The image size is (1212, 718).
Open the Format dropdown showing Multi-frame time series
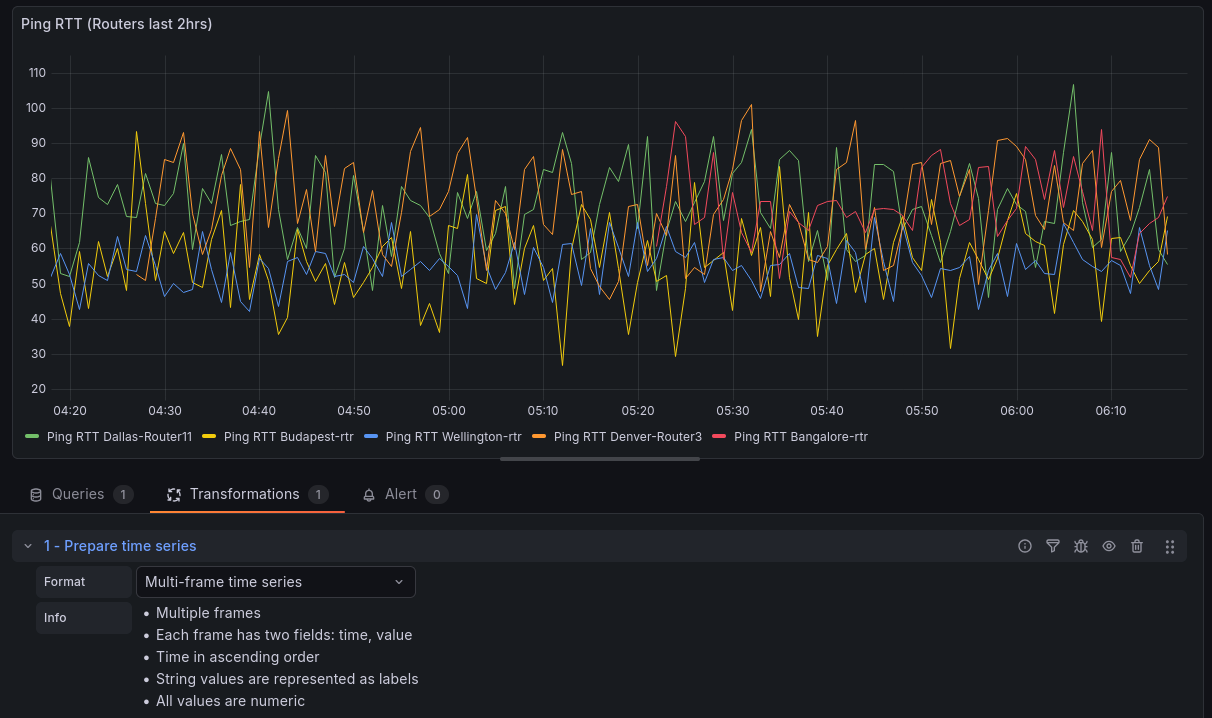pos(275,582)
